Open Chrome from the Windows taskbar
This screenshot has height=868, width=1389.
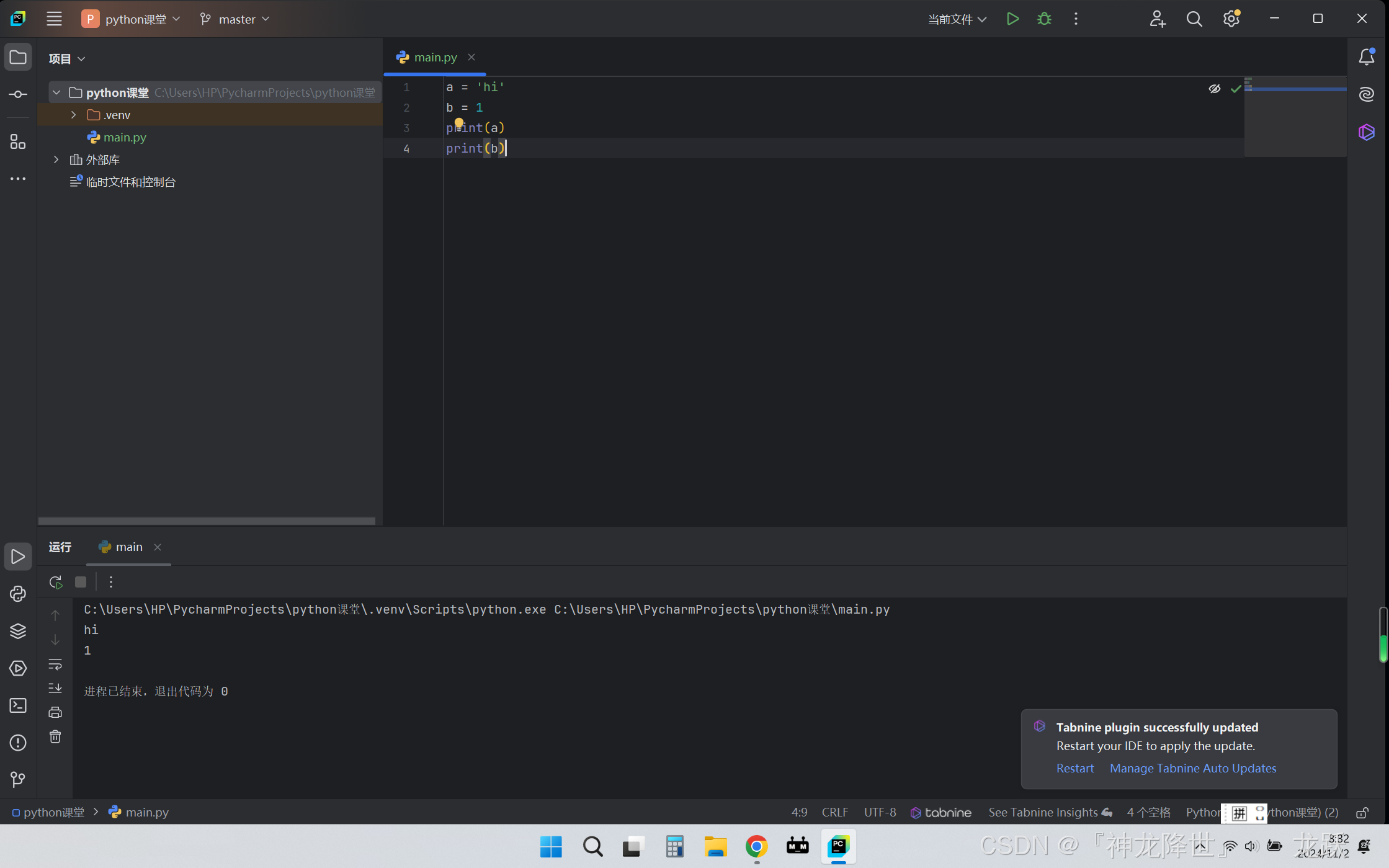(756, 846)
